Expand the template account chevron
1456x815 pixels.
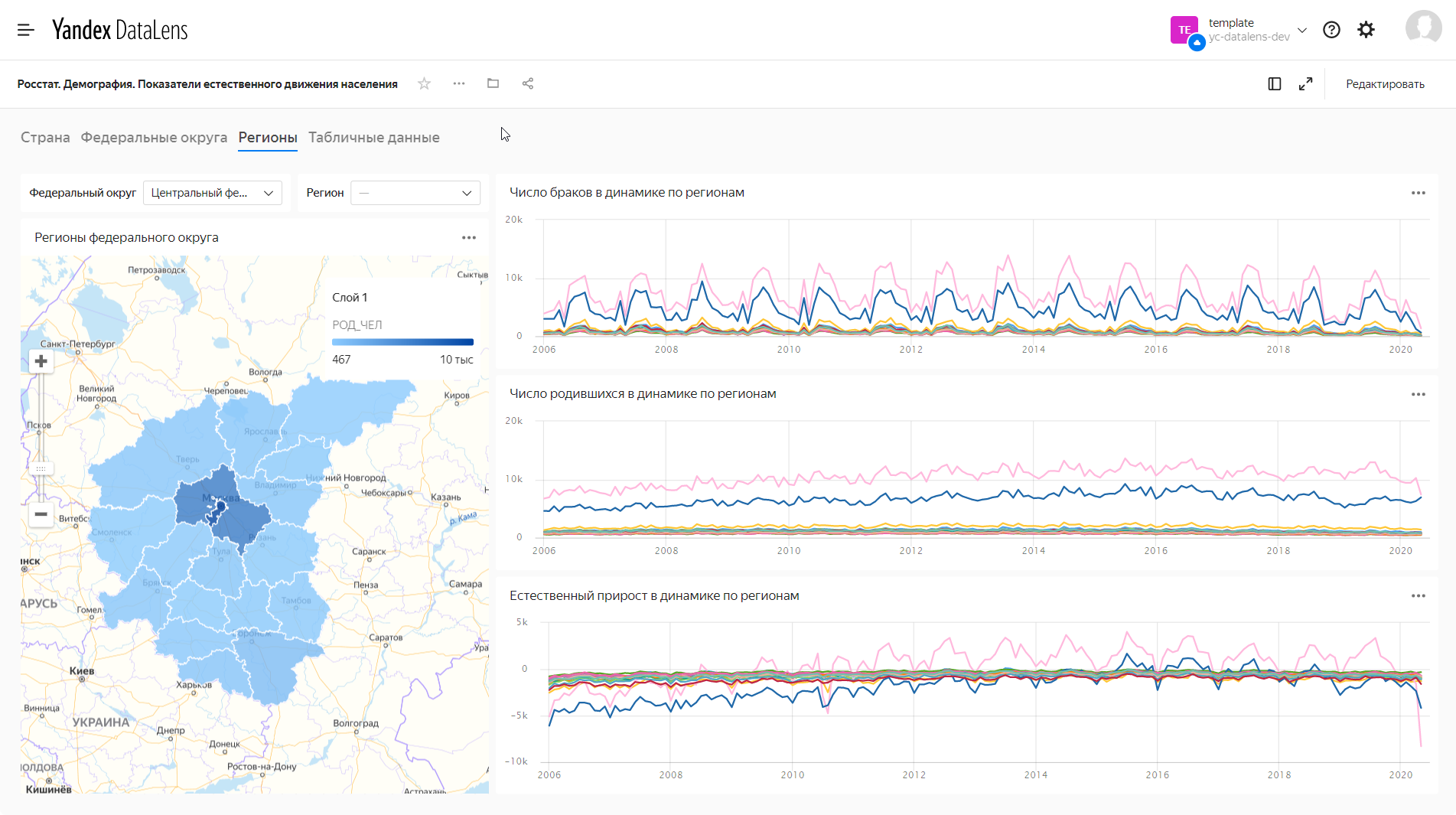(1302, 31)
